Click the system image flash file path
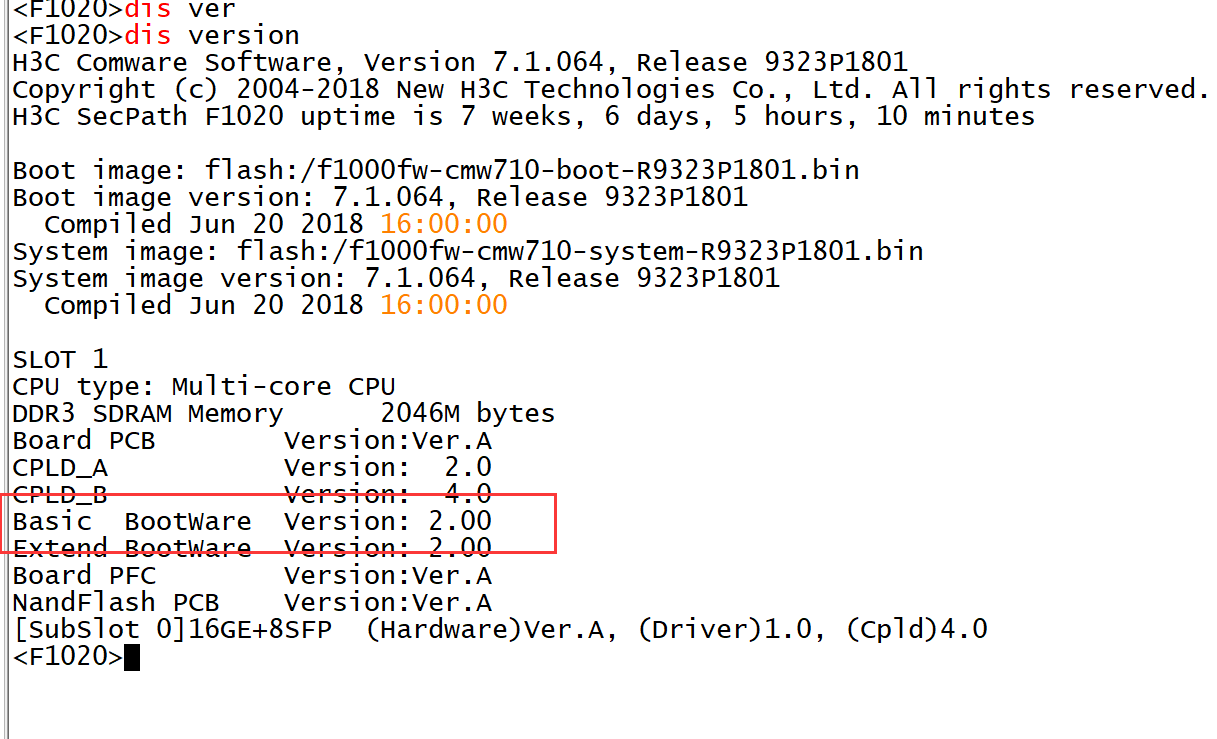1217x739 pixels. pyautogui.click(x=580, y=250)
